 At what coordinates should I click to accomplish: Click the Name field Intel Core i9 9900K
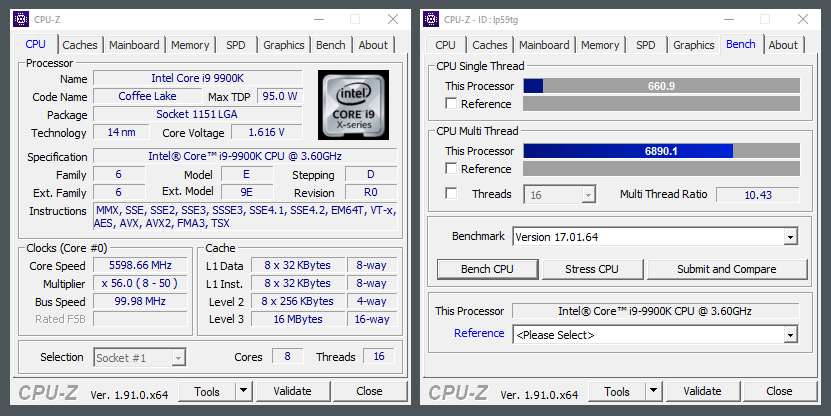[x=198, y=78]
